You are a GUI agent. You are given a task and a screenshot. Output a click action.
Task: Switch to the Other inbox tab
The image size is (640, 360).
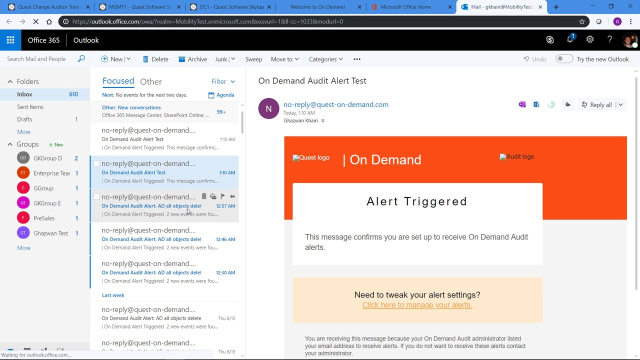coord(151,82)
